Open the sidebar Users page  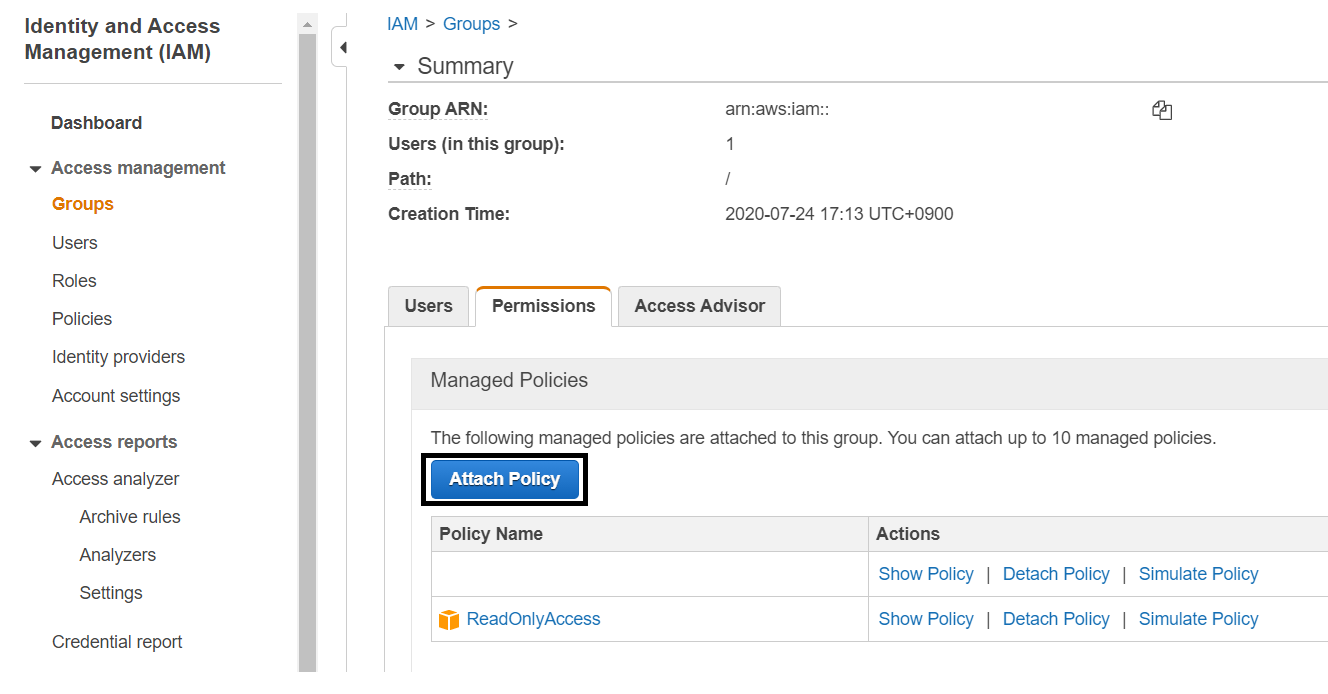[75, 243]
